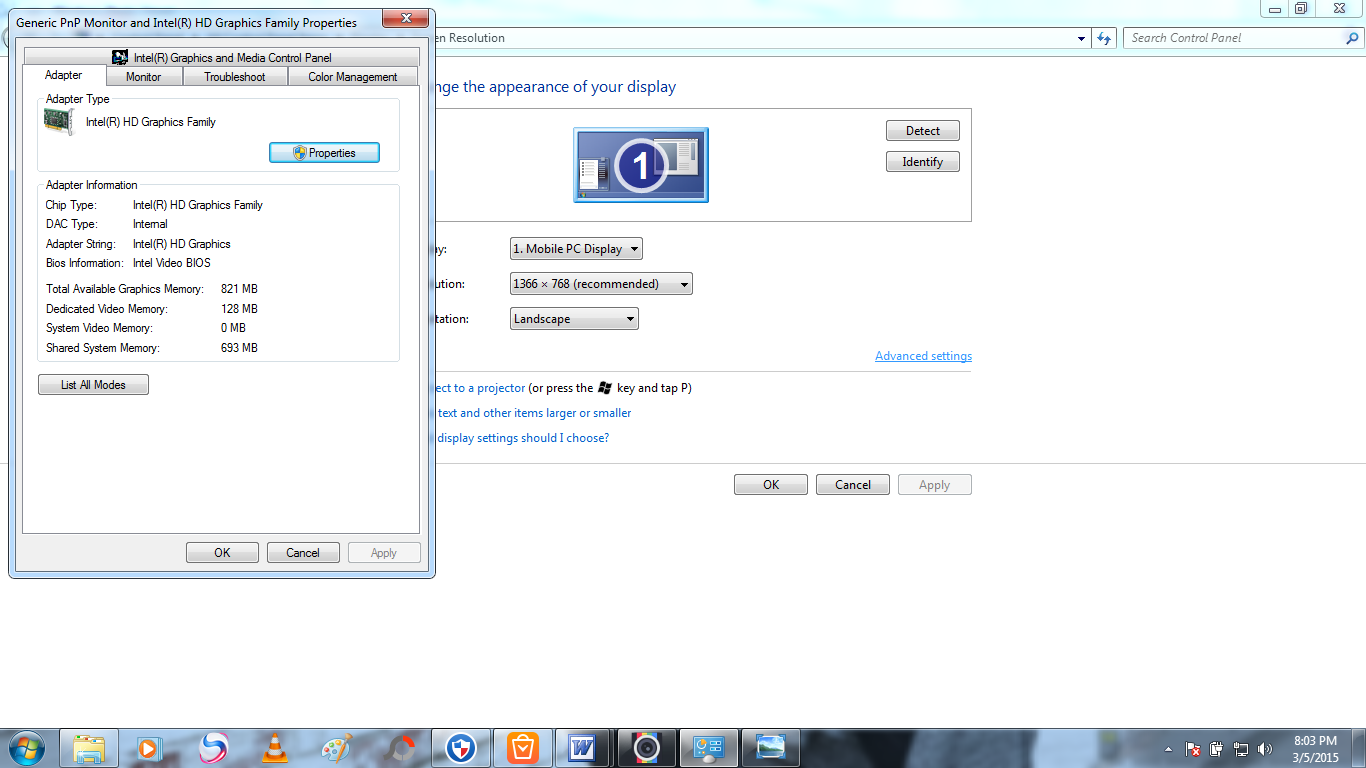
Task: Launch the red and blue swirl browser icon
Action: coord(213,748)
